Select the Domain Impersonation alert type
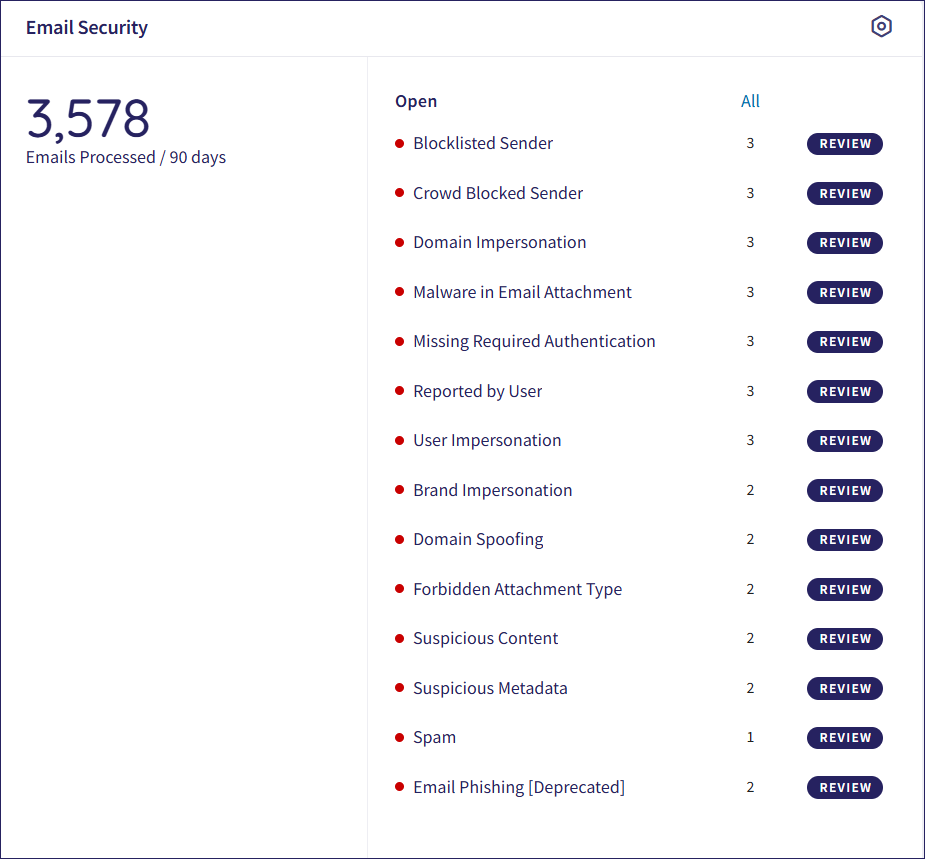 pyautogui.click(x=499, y=242)
